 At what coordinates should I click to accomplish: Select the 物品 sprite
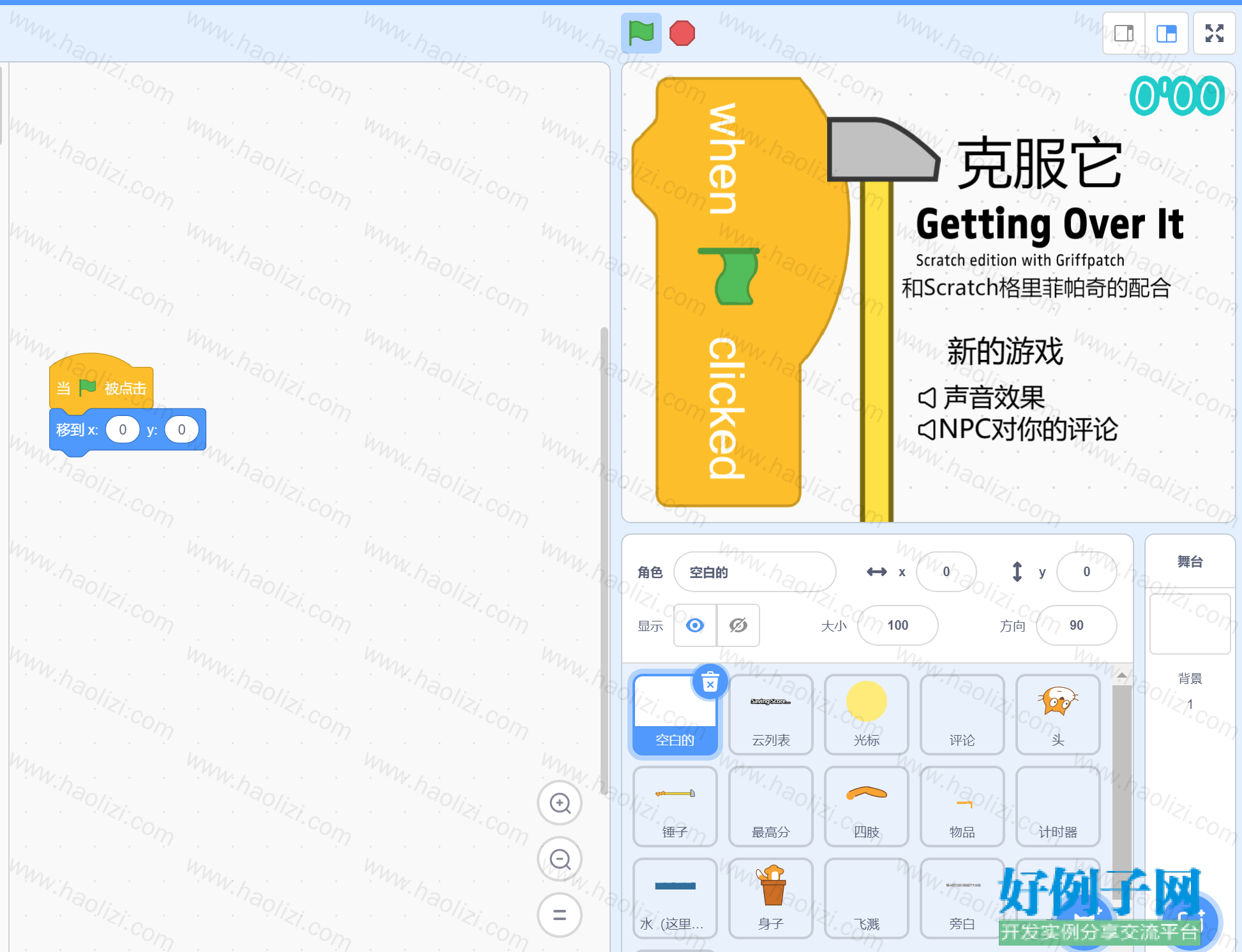tap(962, 807)
